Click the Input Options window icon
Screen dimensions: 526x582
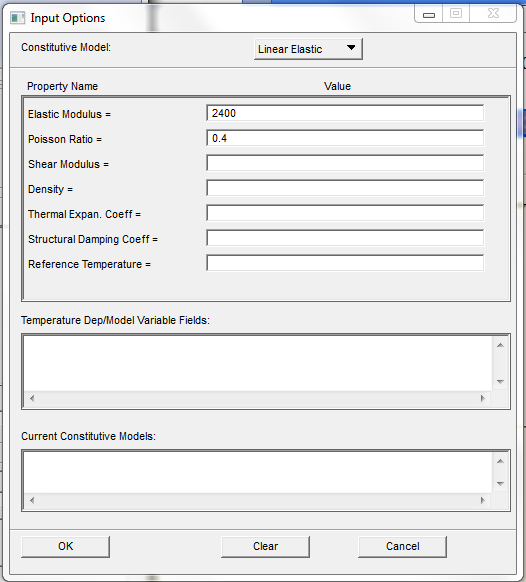point(17,18)
